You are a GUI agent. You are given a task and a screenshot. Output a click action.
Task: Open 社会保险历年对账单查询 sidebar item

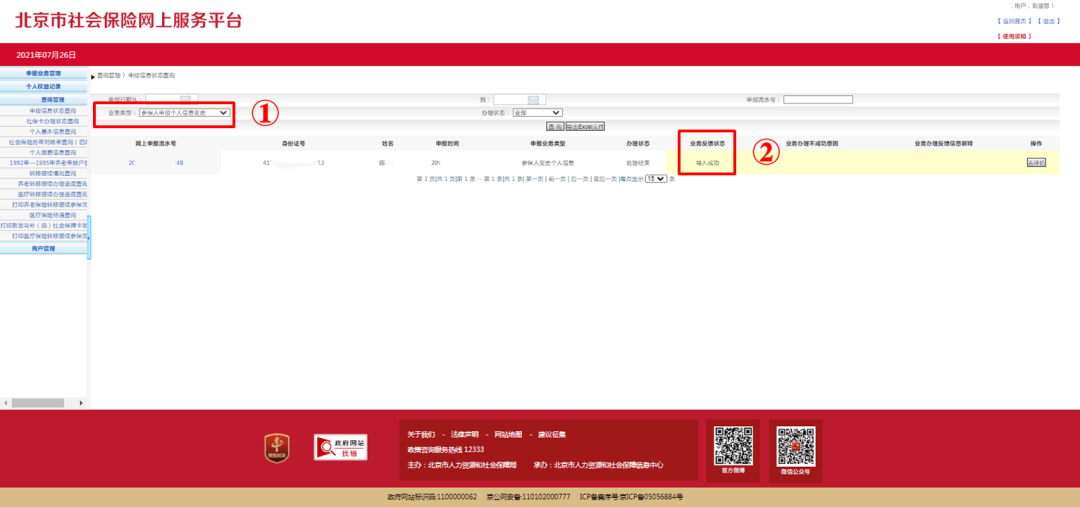[x=48, y=142]
